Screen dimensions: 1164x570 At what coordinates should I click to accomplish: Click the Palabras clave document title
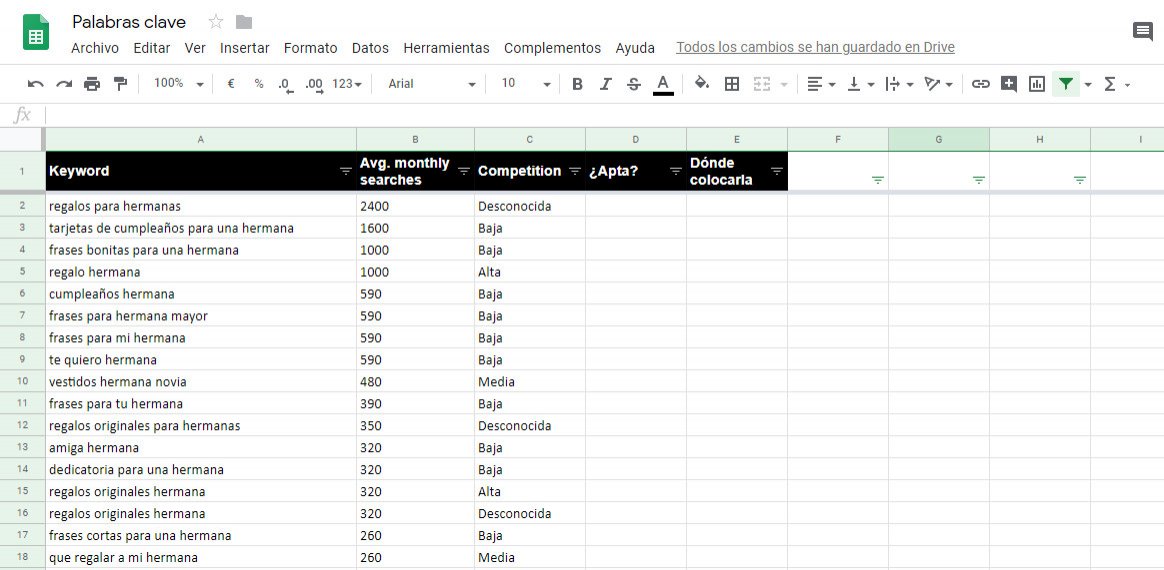tap(129, 22)
